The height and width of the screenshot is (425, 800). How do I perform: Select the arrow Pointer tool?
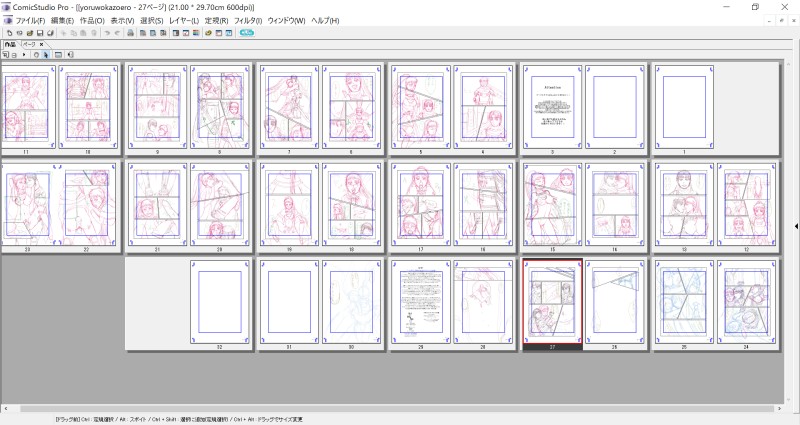coord(46,55)
